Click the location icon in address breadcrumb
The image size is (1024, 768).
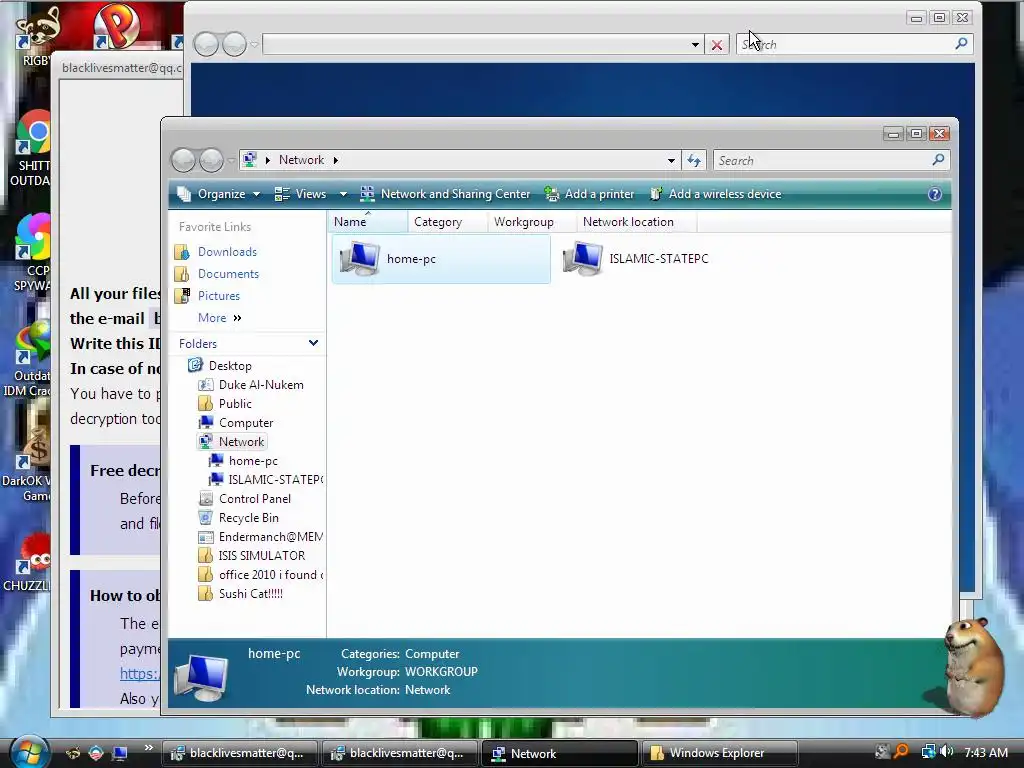click(x=249, y=160)
